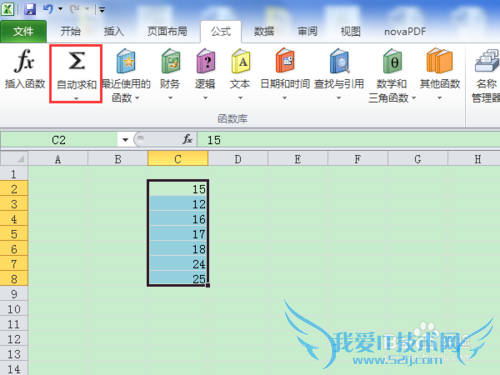Open the Date and Time functions icon
Image resolution: width=500 pixels, height=375 pixels.
[285, 61]
